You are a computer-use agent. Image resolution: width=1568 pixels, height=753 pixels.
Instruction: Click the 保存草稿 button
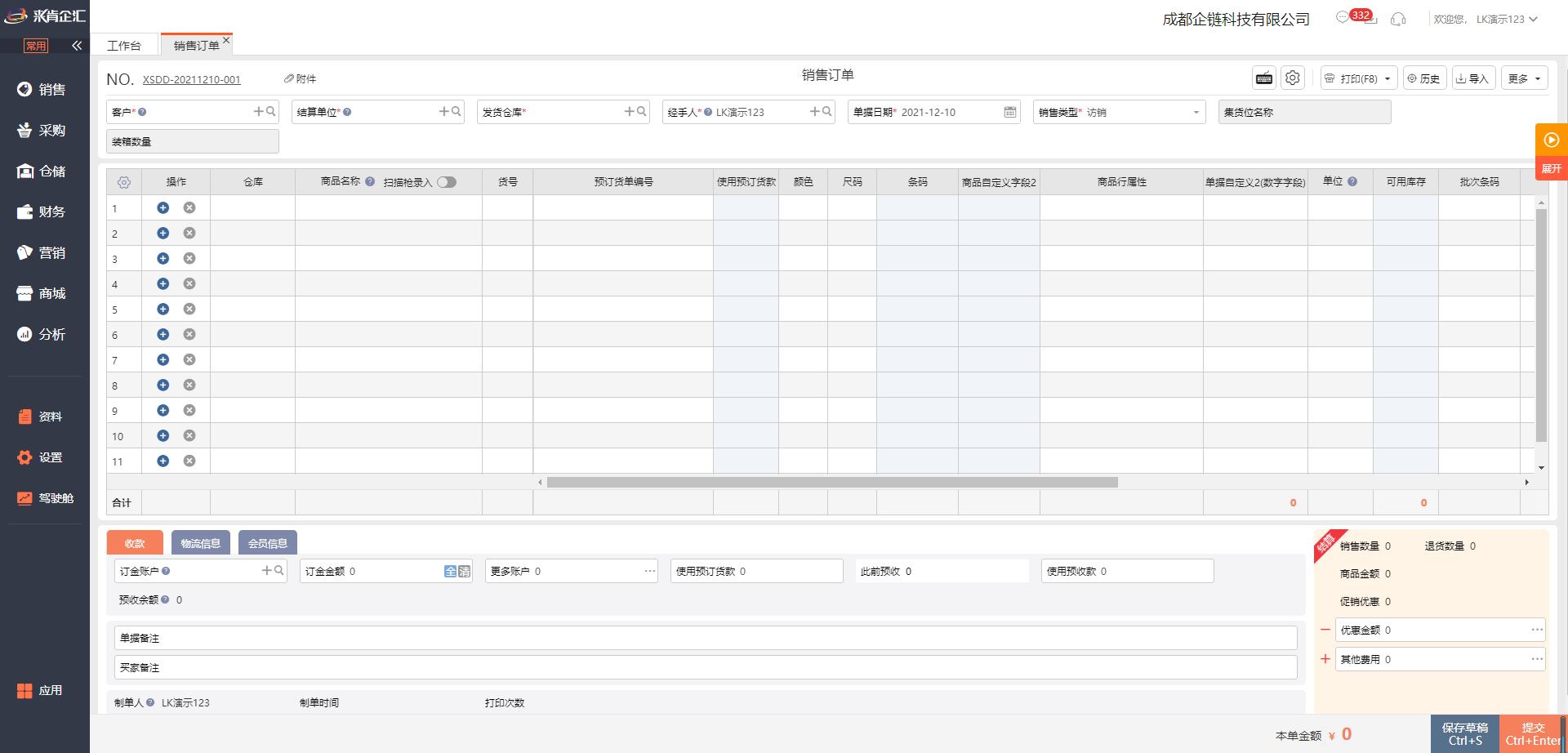pos(1464,733)
